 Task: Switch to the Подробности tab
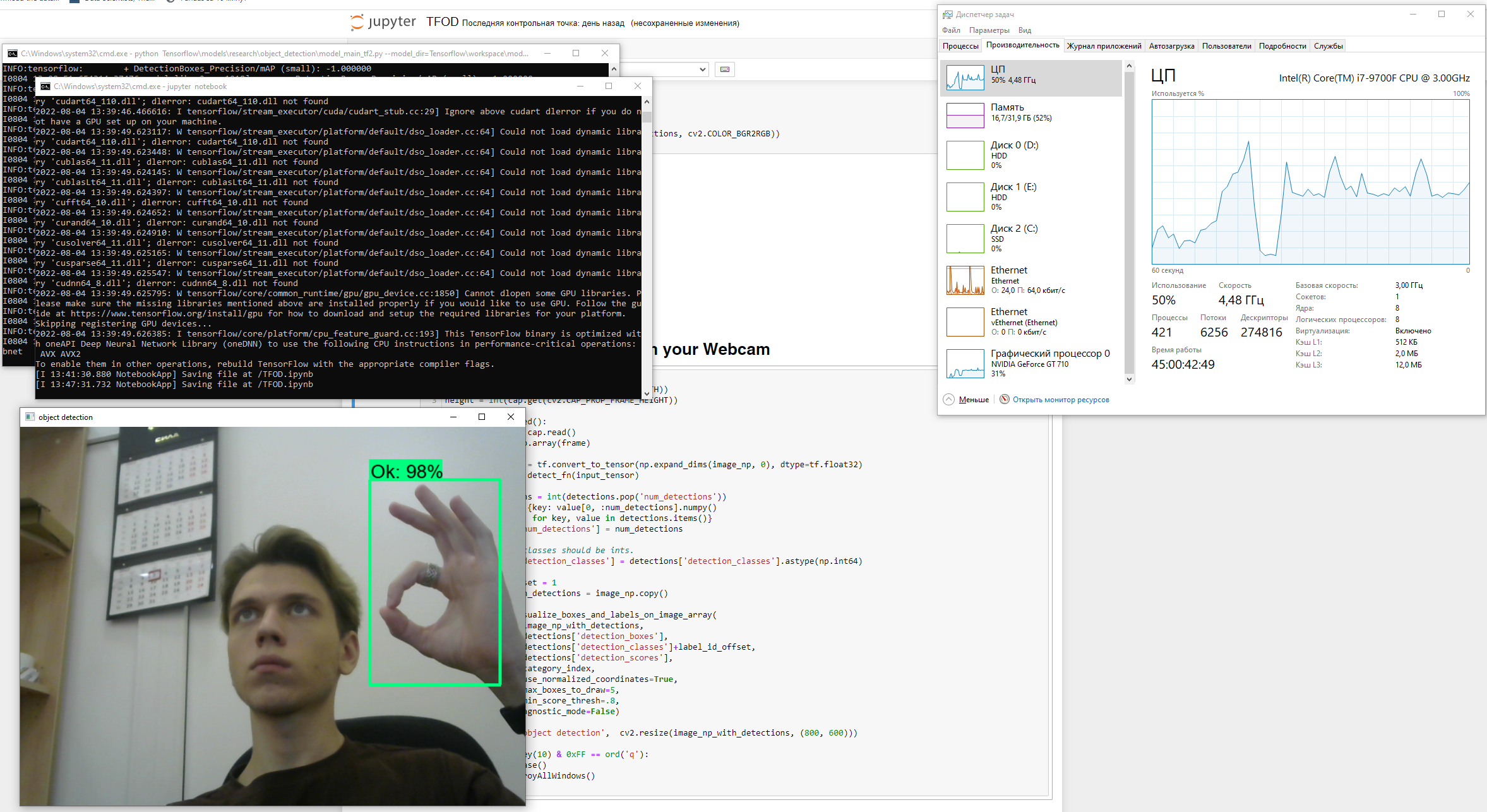(1282, 46)
